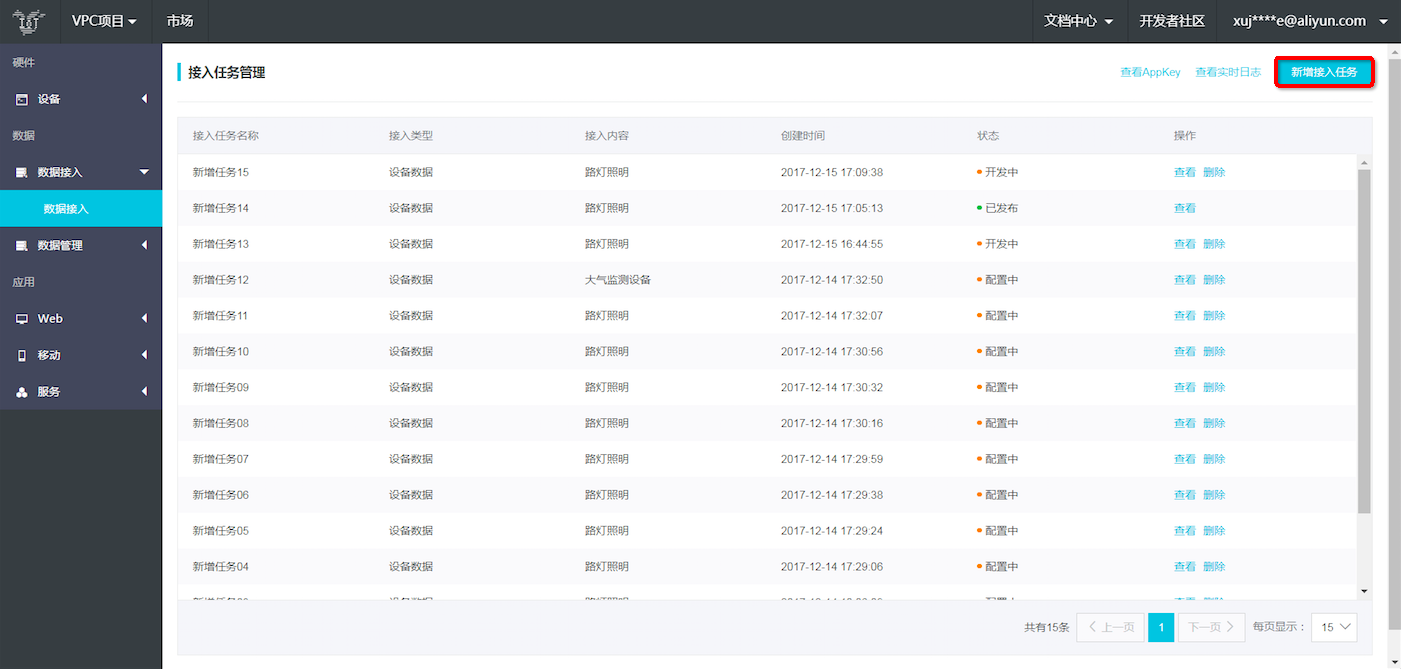Click 删除 for 新增任务05
Screen dimensions: 1401x669
click(x=1214, y=531)
